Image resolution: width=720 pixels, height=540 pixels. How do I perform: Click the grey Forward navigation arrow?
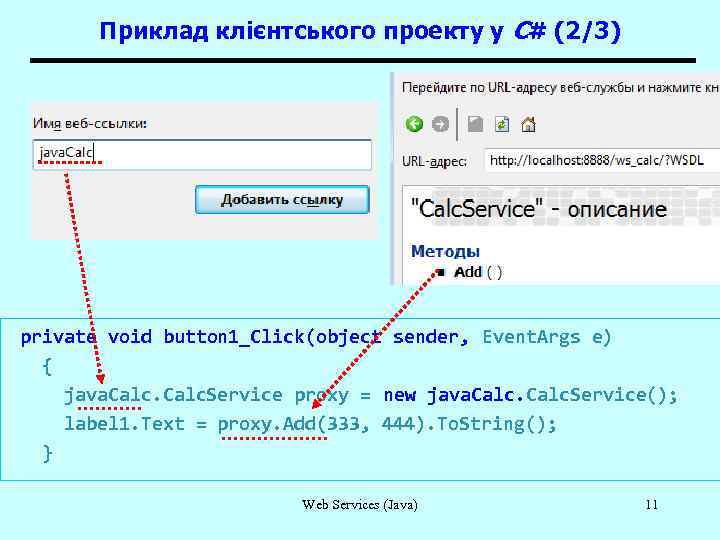(x=440, y=124)
